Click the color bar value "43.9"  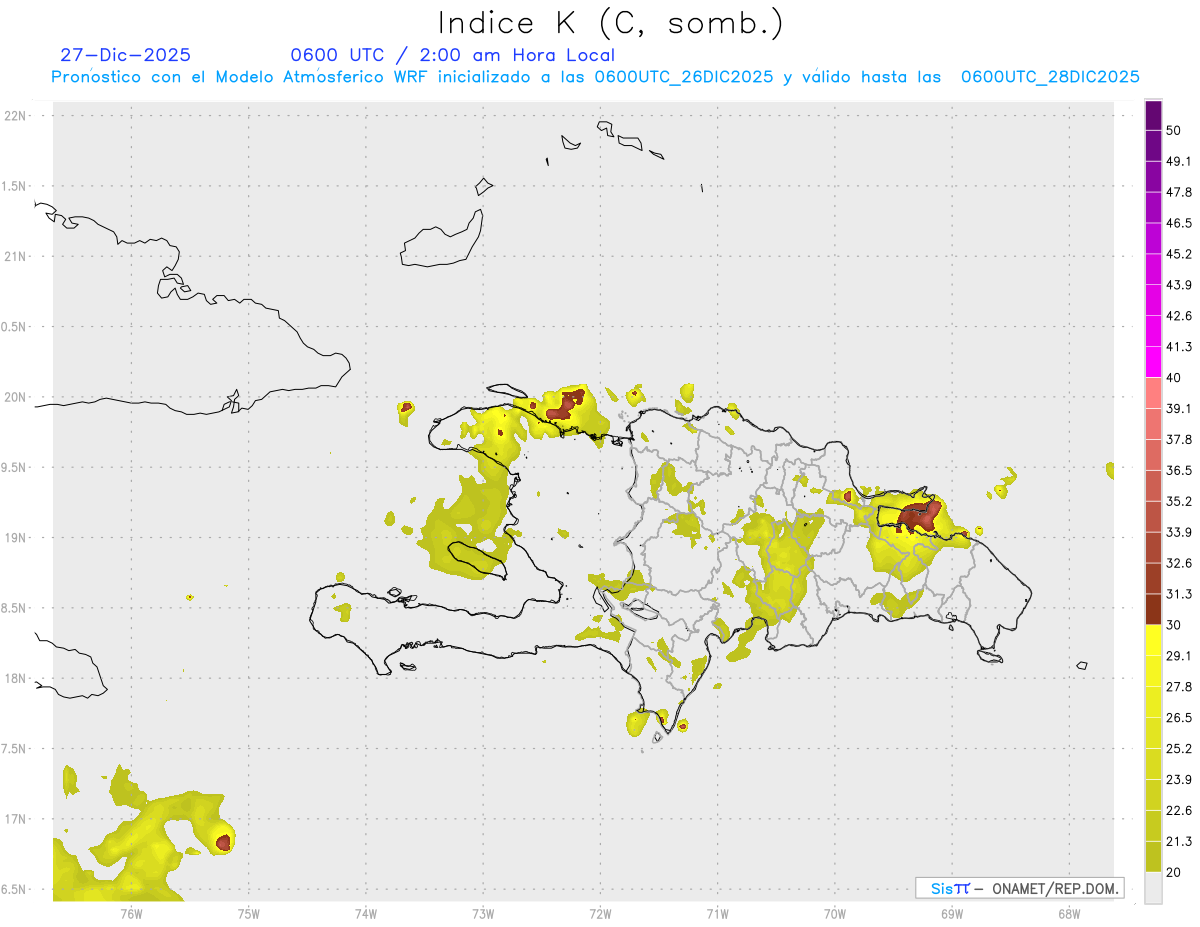(1179, 285)
